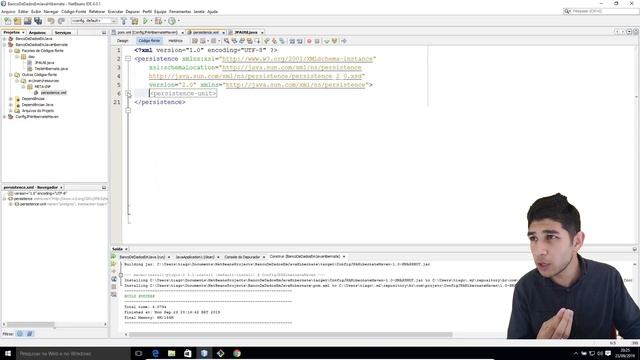Open the Refatorar menu
Screen dimensions: 640x360
tap(97, 11)
